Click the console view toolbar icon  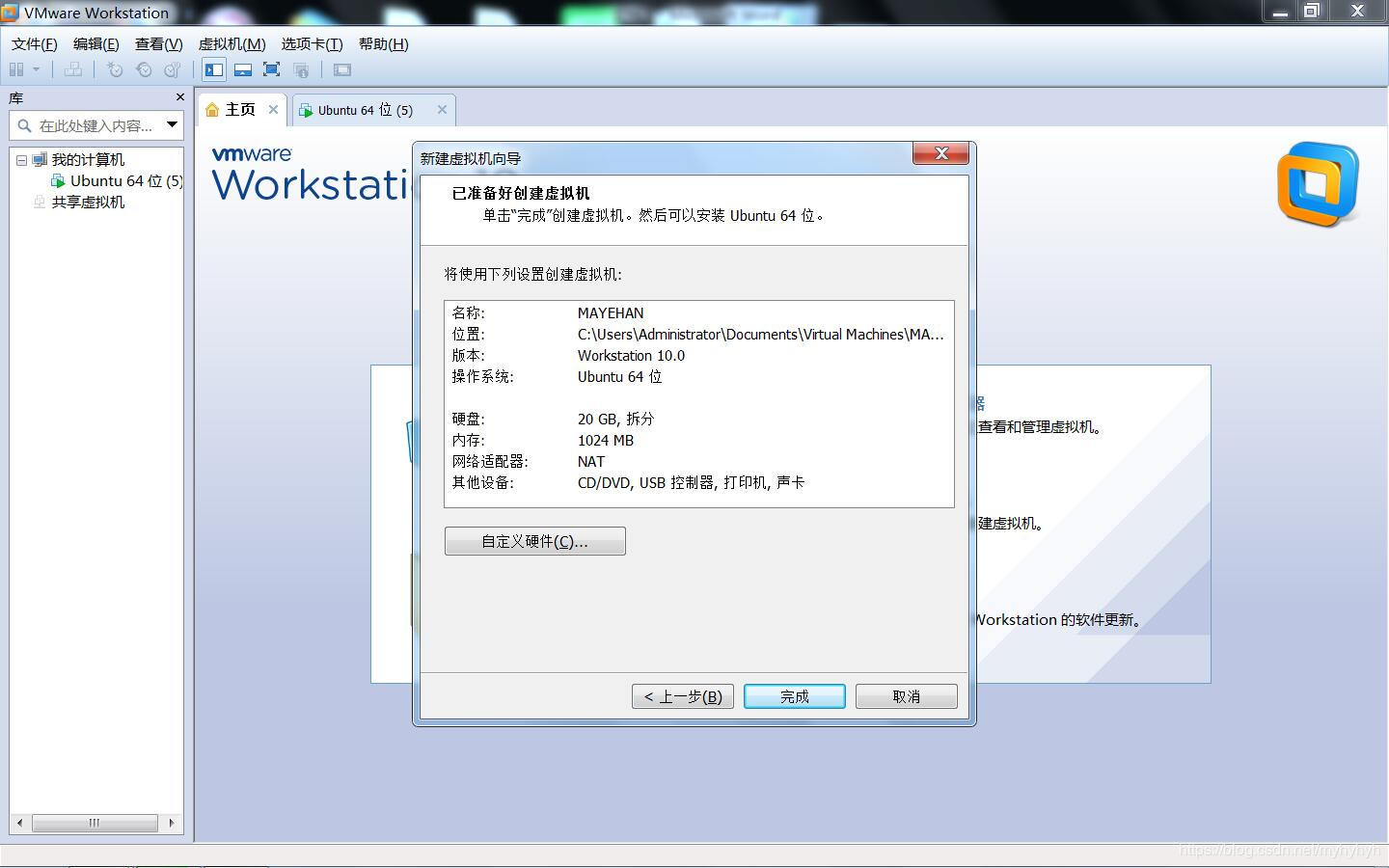pos(340,68)
